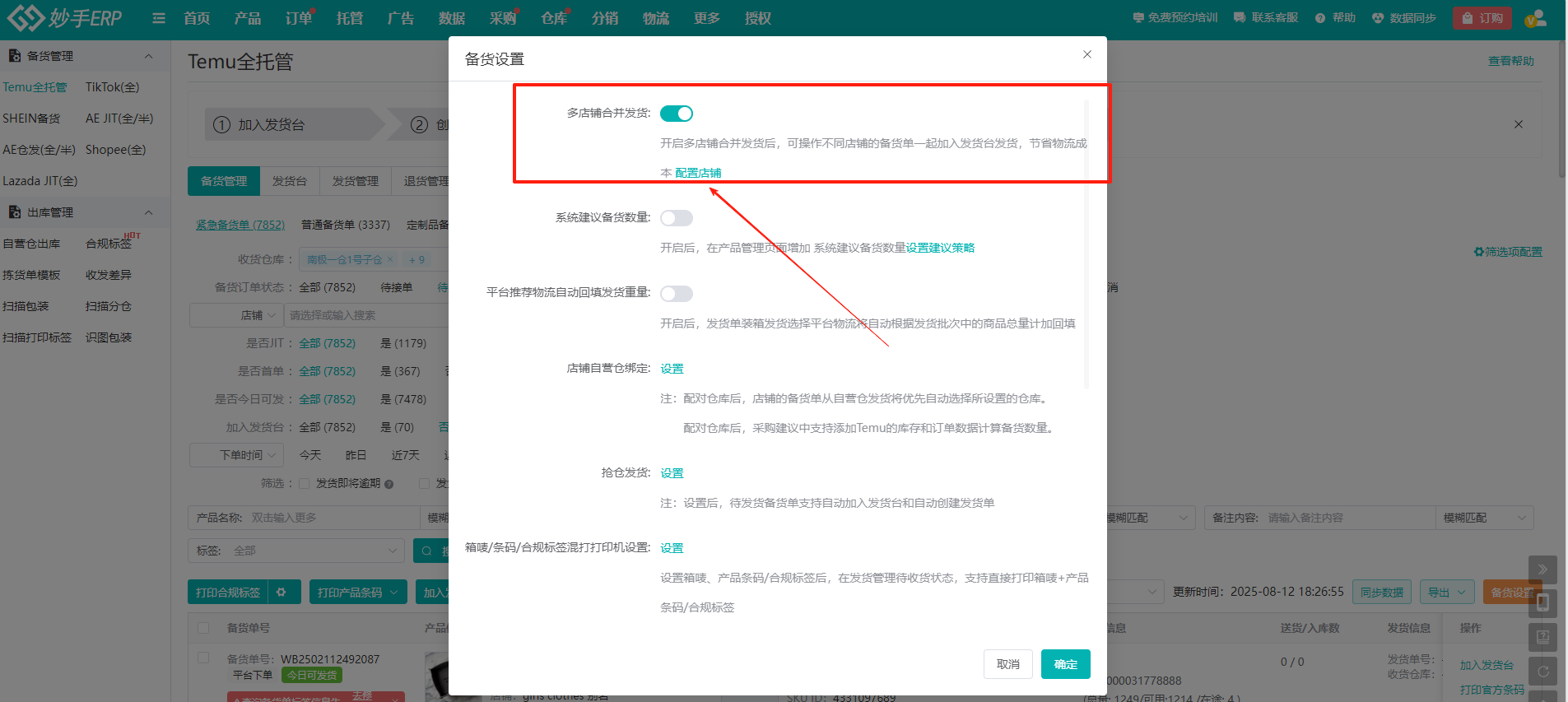Focus the 备注内容 input field
This screenshot has height=702, width=1568.
pyautogui.click(x=1350, y=518)
